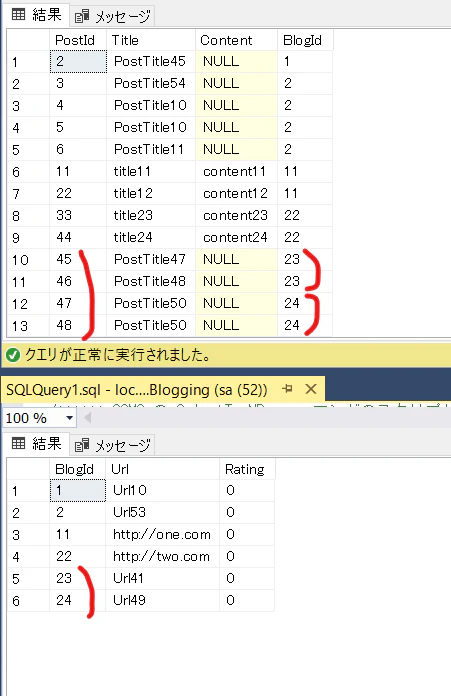451x696 pixels.
Task: Select NULL content cell in PostTitle47 row
Action: click(236, 259)
